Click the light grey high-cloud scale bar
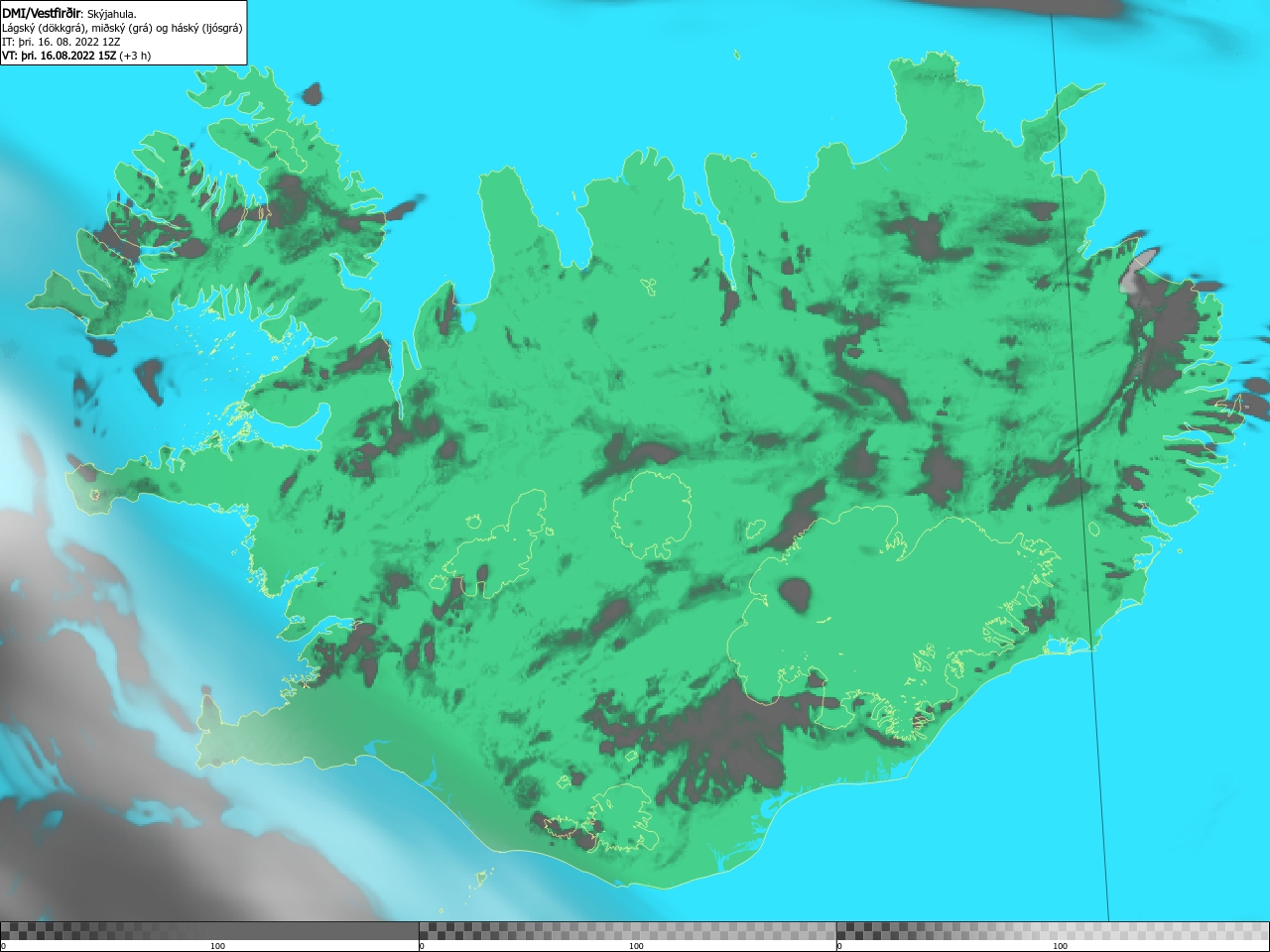Image resolution: width=1270 pixels, height=952 pixels. (x=1053, y=931)
